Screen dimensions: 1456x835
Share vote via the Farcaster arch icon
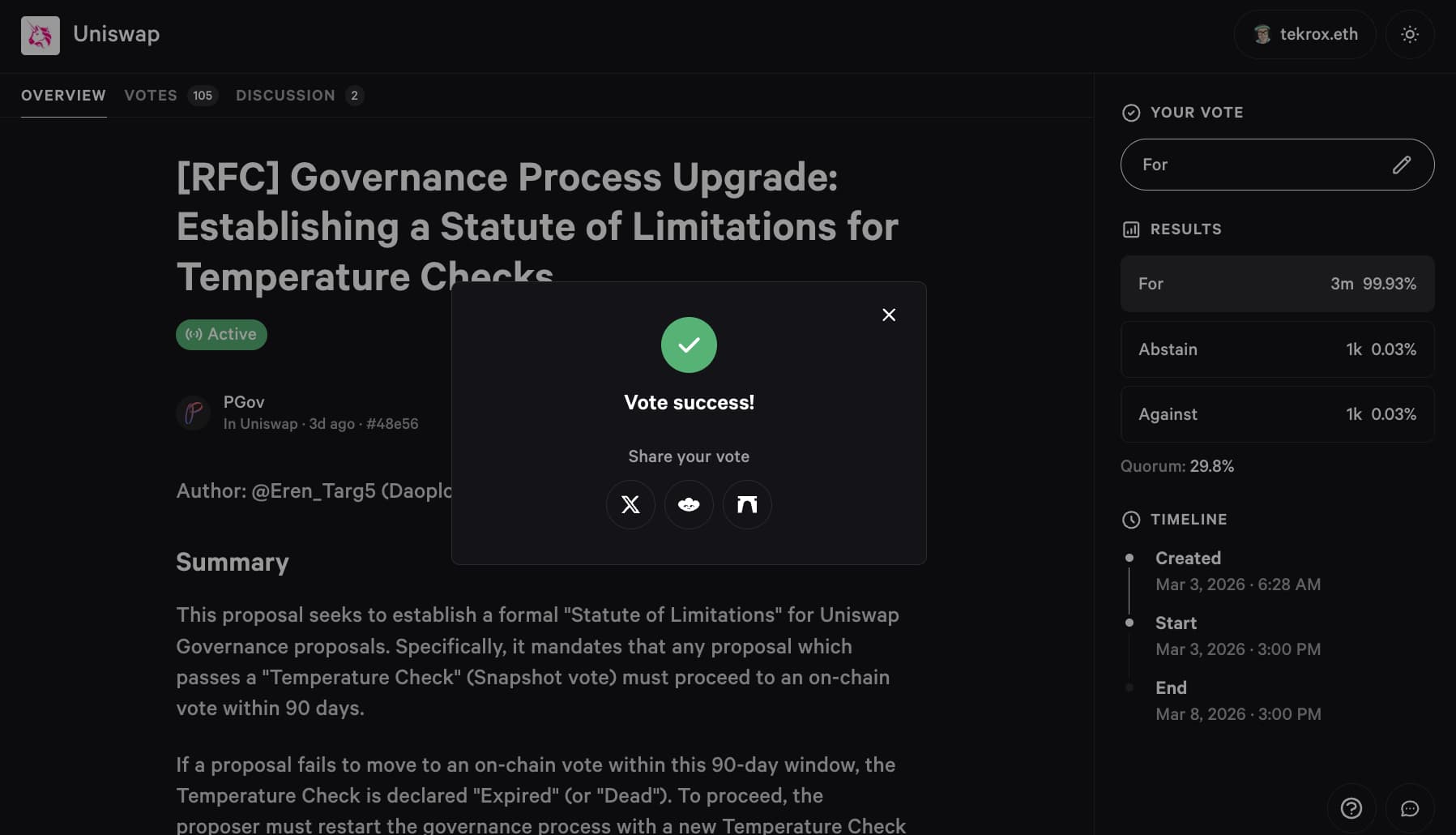pyautogui.click(x=747, y=504)
